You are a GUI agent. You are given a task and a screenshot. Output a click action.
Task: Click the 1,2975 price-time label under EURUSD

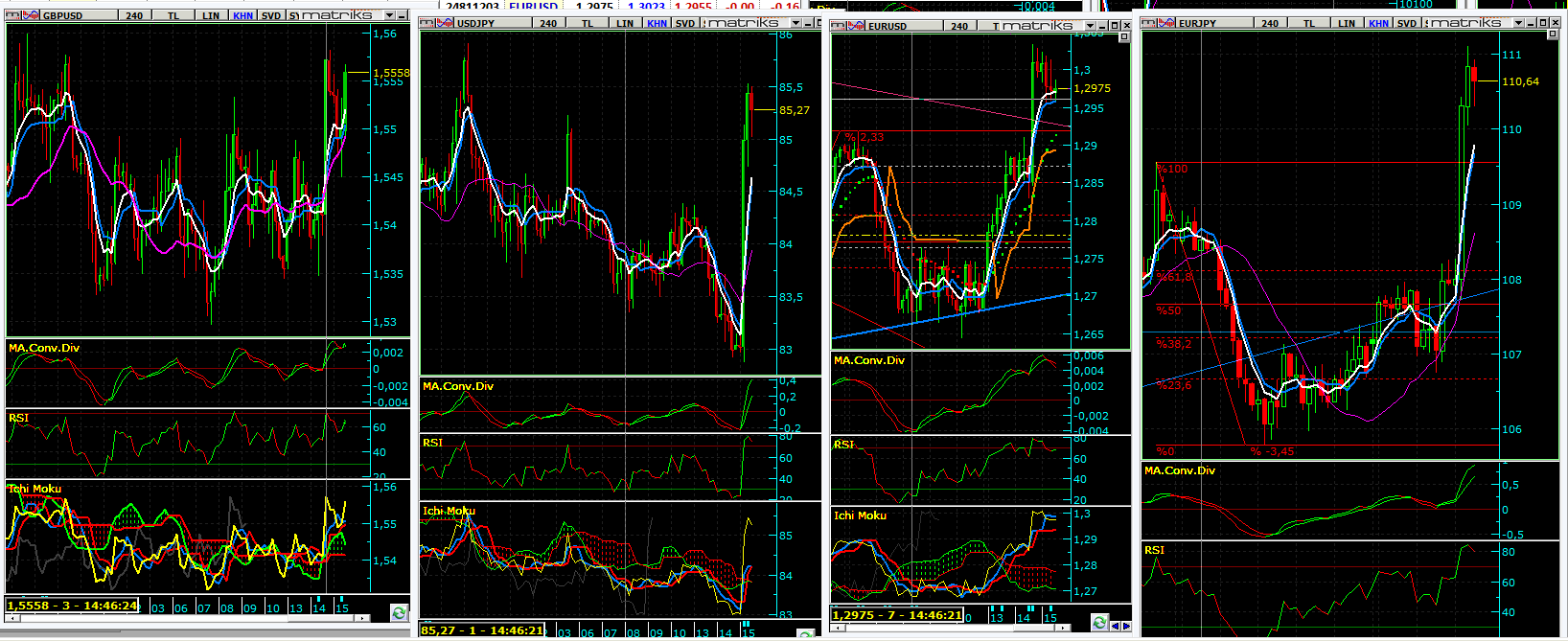897,615
